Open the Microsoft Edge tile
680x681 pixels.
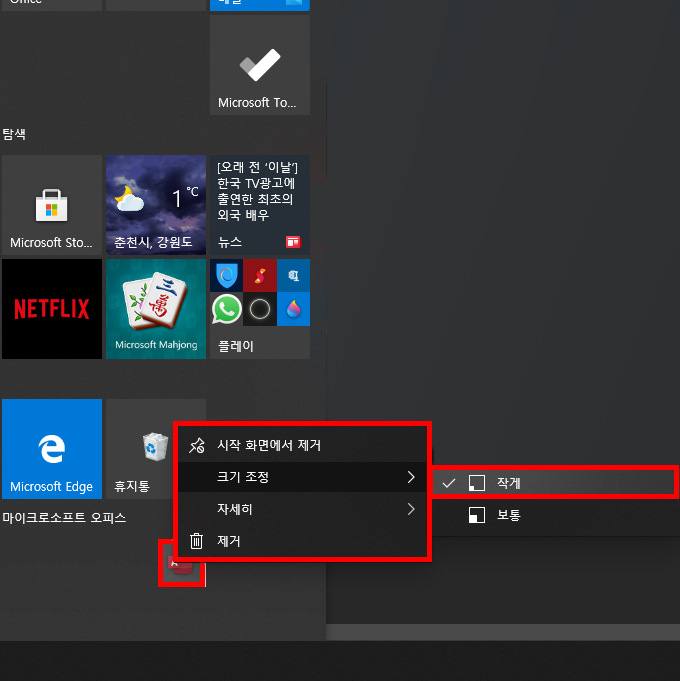pyautogui.click(x=52, y=449)
